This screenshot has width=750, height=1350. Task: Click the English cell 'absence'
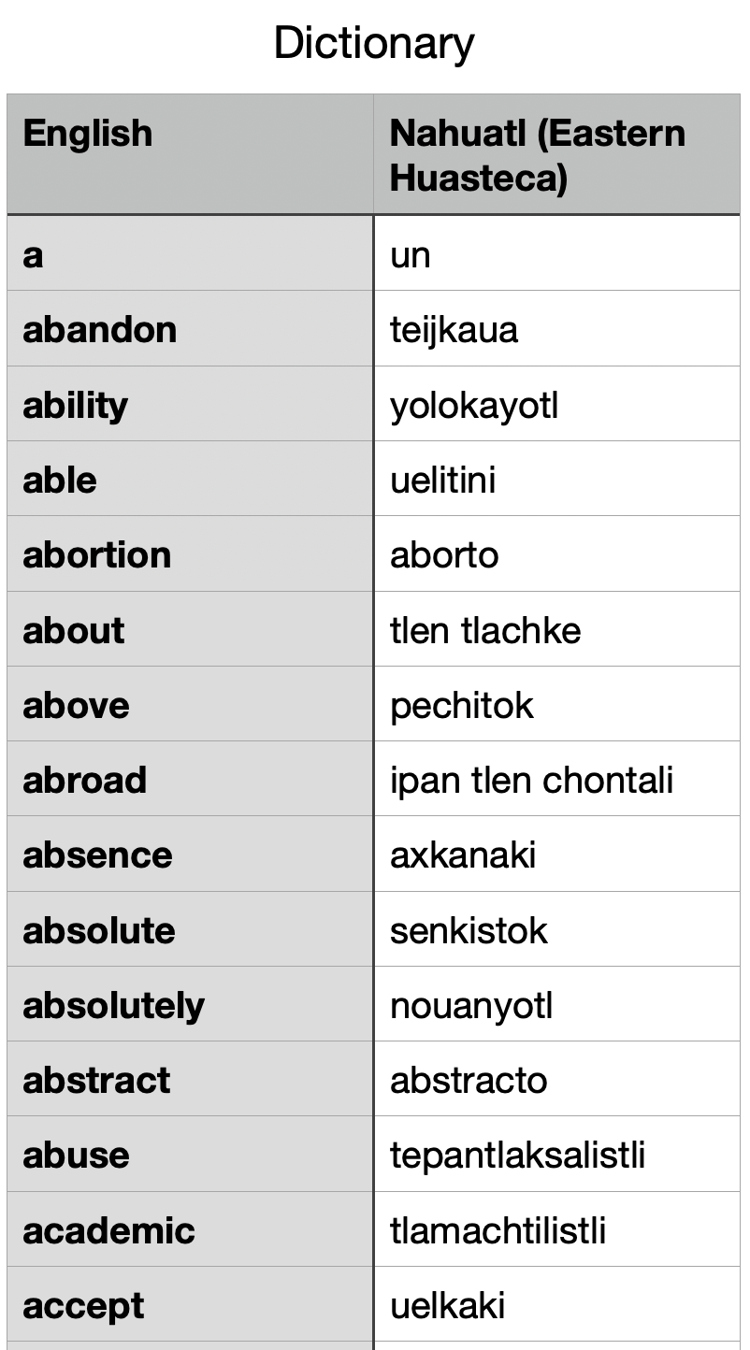[98, 855]
